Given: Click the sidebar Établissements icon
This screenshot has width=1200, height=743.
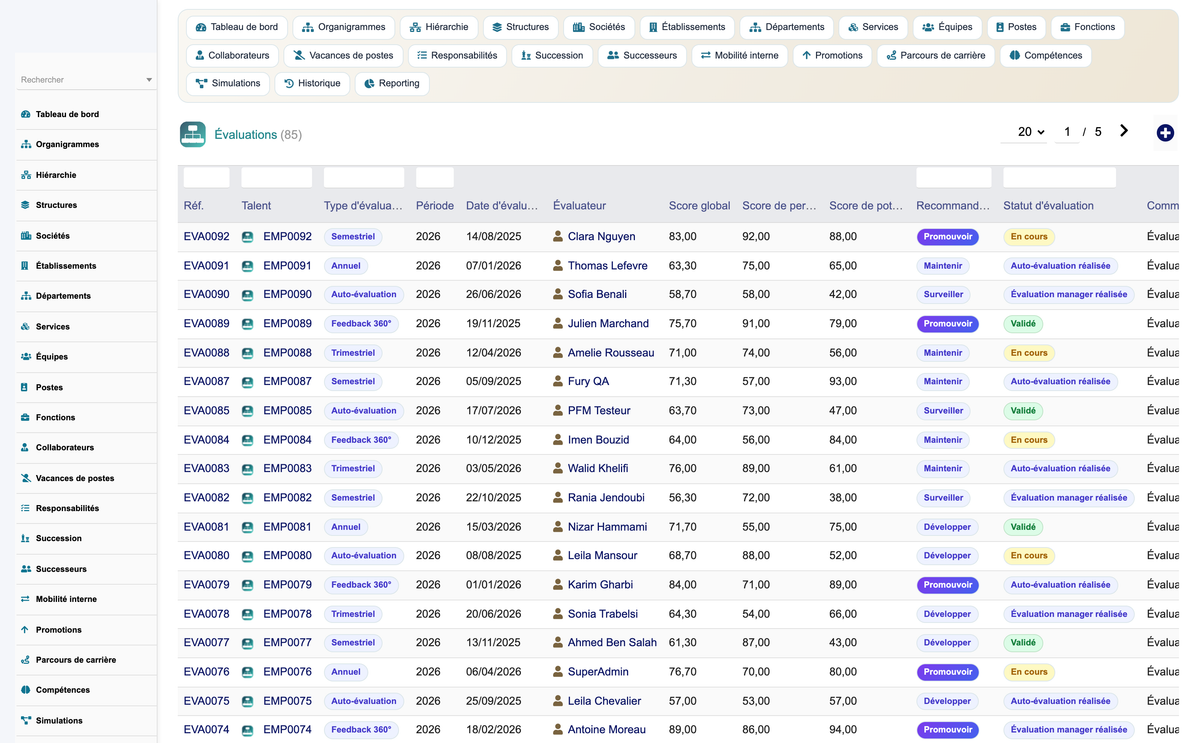Looking at the screenshot, I should pyautogui.click(x=25, y=266).
